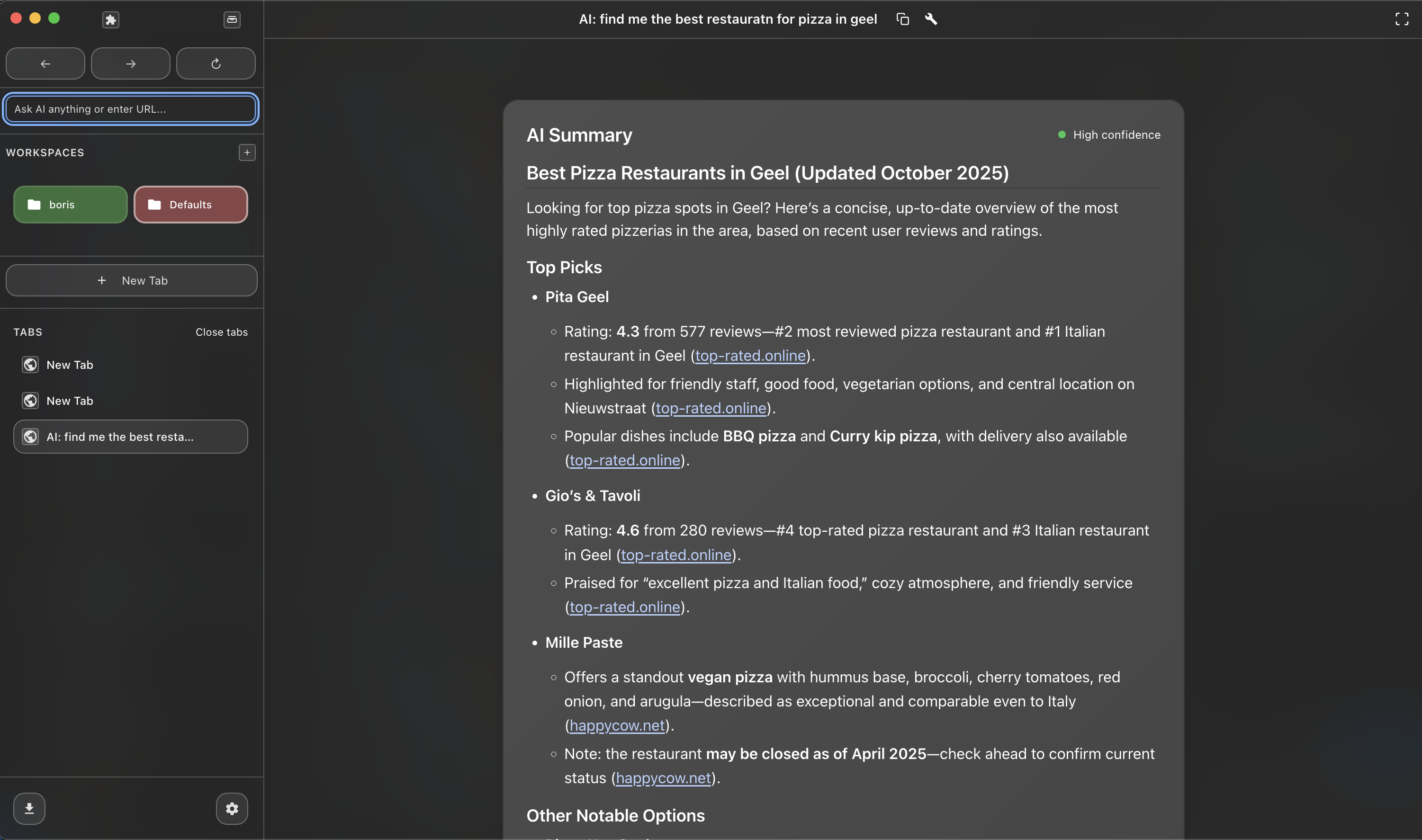This screenshot has height=840, width=1422.
Task: Go forward using the forward arrow
Action: coord(130,63)
